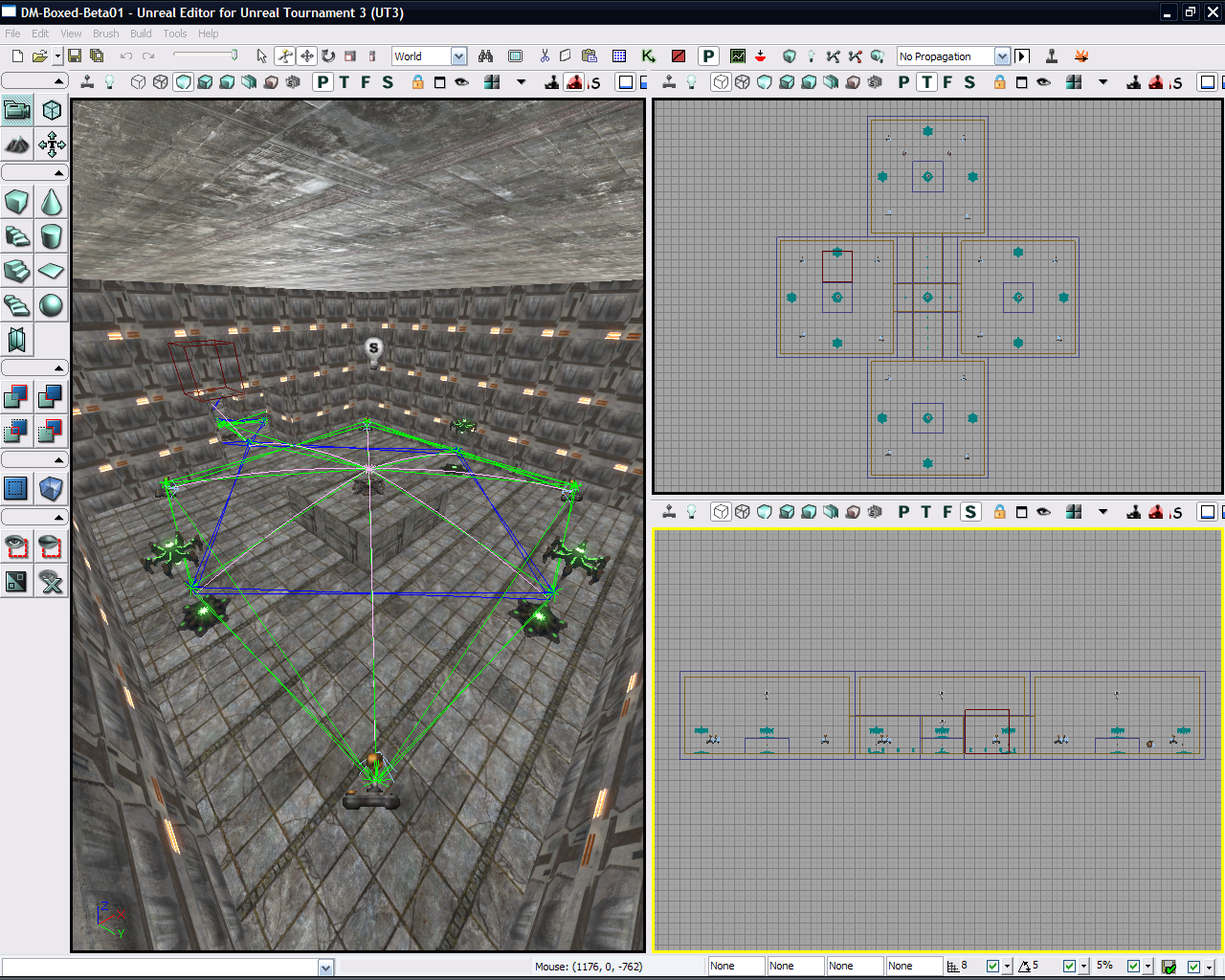The height and width of the screenshot is (980, 1225).
Task: Open the Kismet editor
Action: coord(648,56)
